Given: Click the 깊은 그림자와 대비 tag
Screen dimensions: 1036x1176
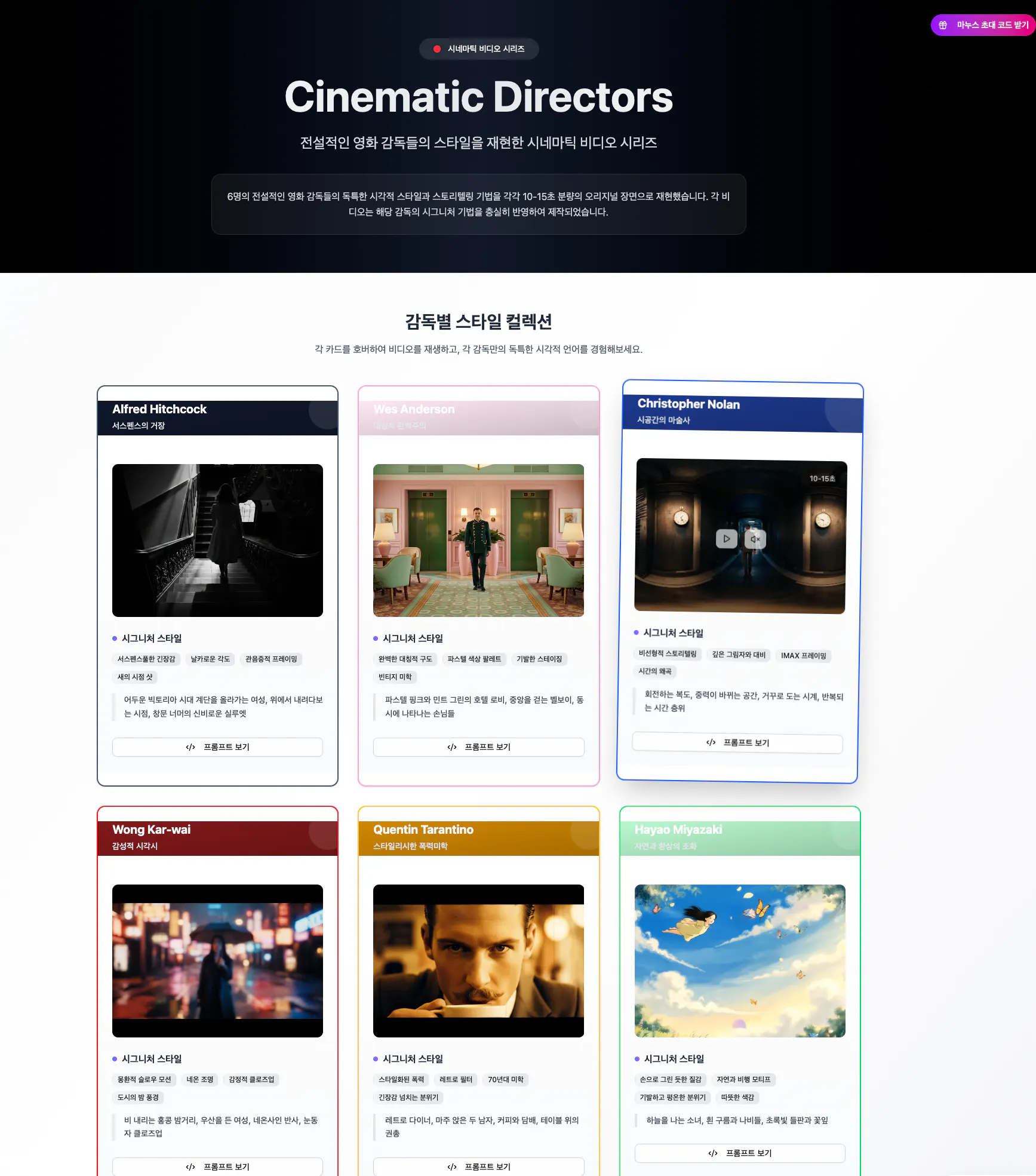Looking at the screenshot, I should click(x=739, y=655).
